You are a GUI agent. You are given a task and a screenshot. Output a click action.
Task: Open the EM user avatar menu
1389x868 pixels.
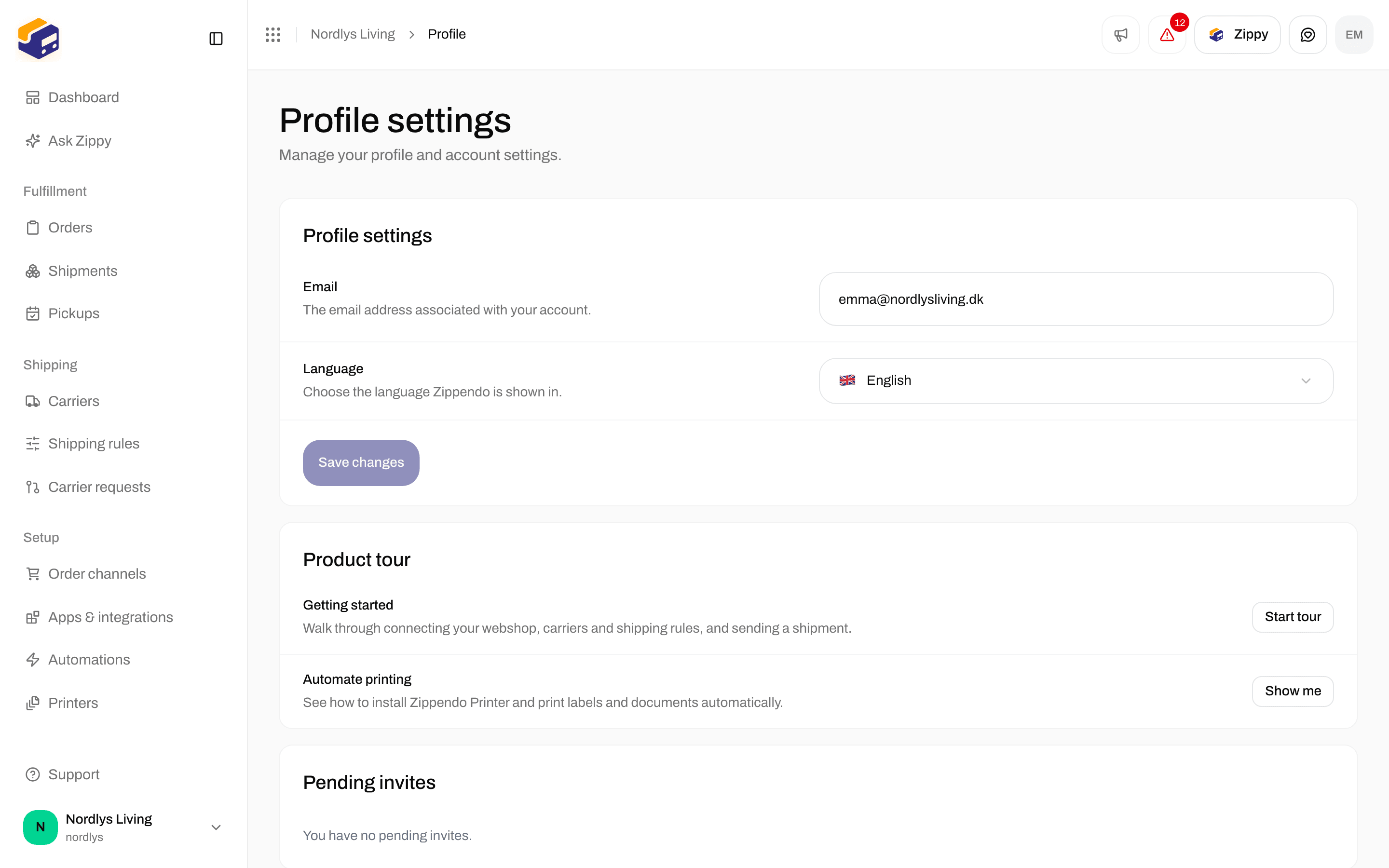1354,34
